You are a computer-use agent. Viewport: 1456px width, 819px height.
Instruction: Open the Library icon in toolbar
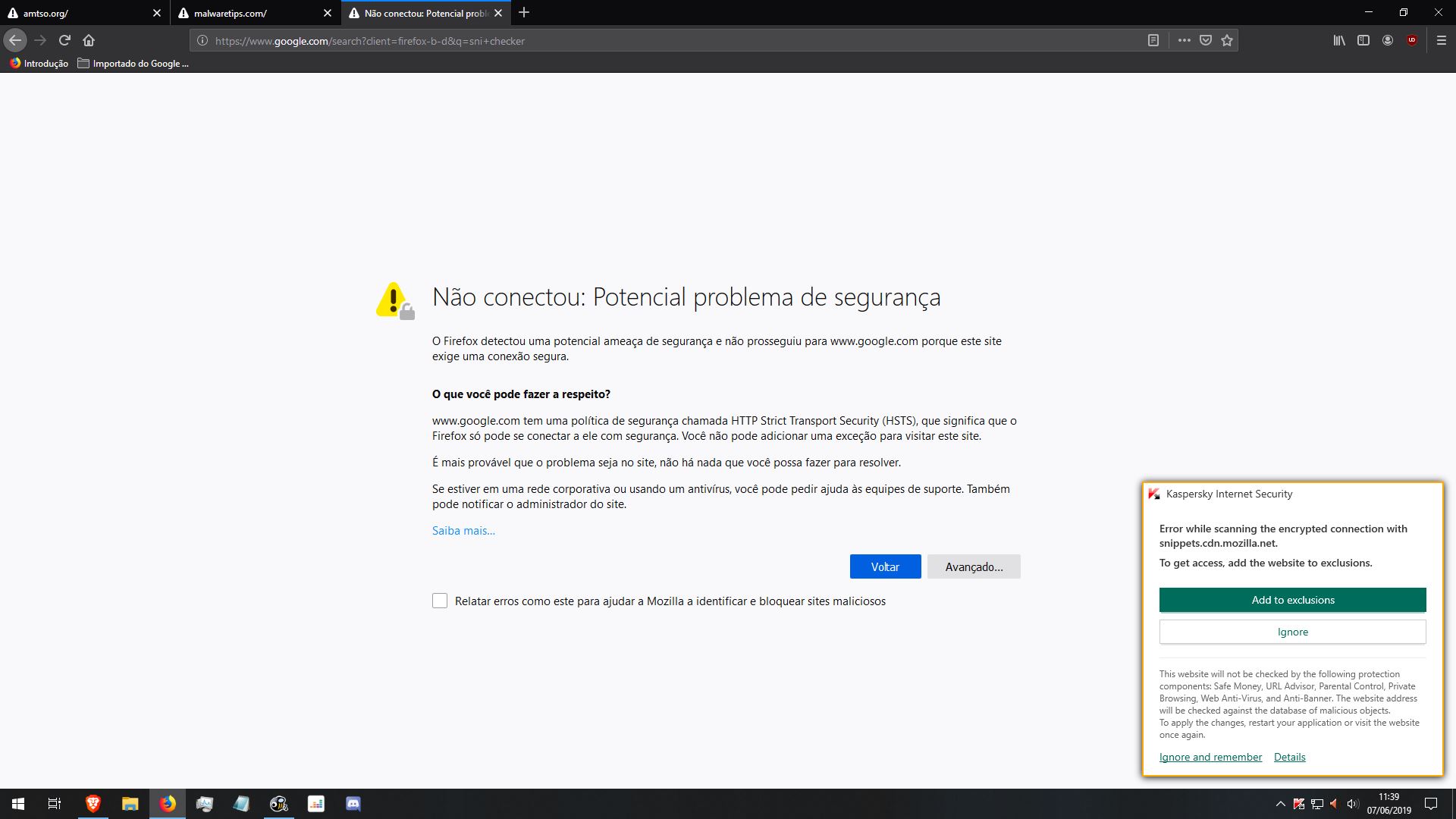pos(1339,40)
